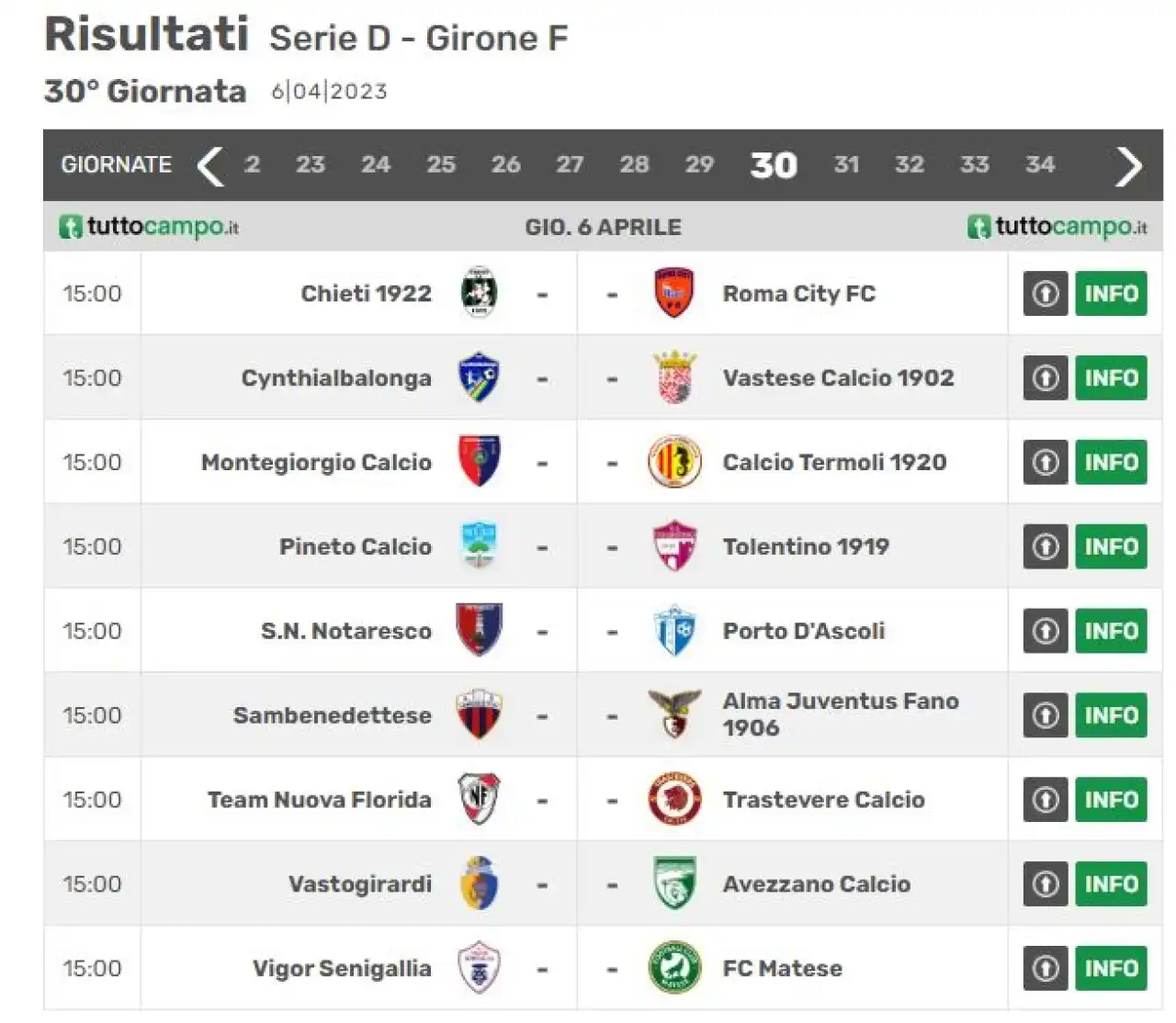Click up-arrow icon for Chieti 1922 match
Viewport: 1176px width, 1023px height.
(1046, 294)
